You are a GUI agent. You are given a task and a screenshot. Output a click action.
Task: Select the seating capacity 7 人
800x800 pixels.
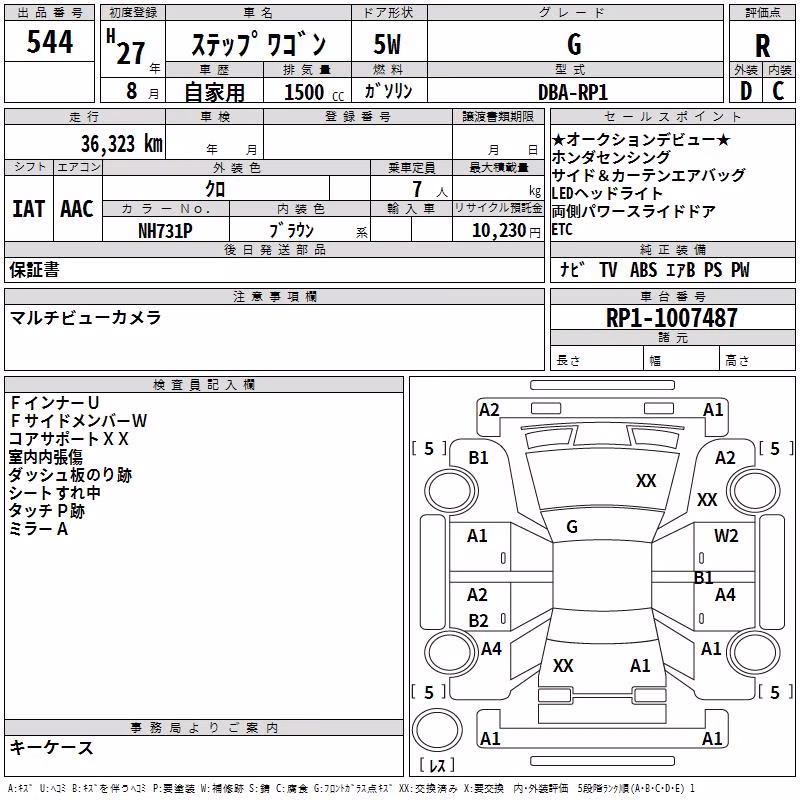(x=430, y=189)
